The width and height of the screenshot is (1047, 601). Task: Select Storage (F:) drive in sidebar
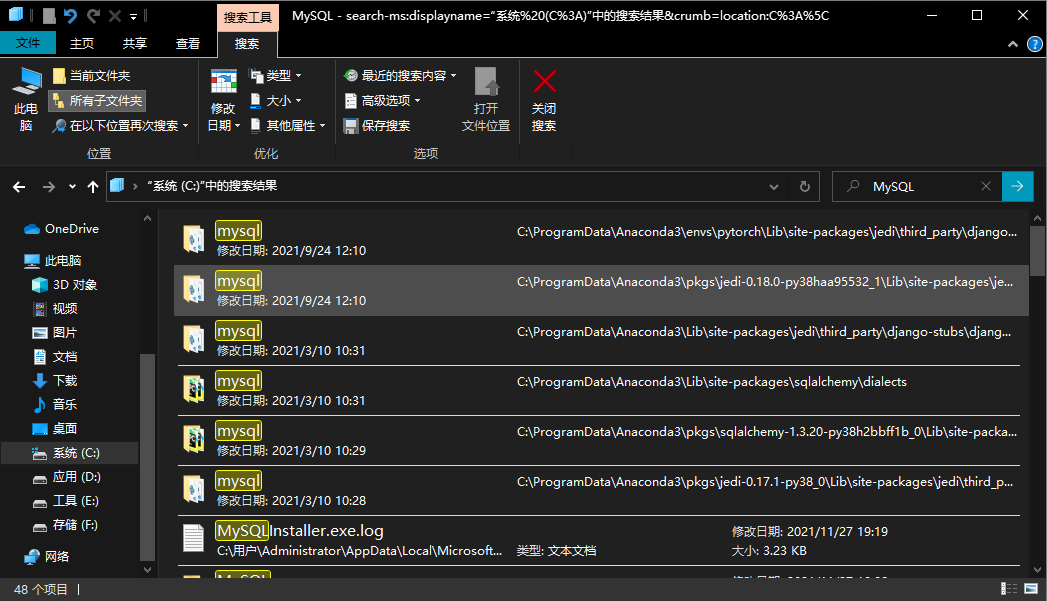point(67,525)
